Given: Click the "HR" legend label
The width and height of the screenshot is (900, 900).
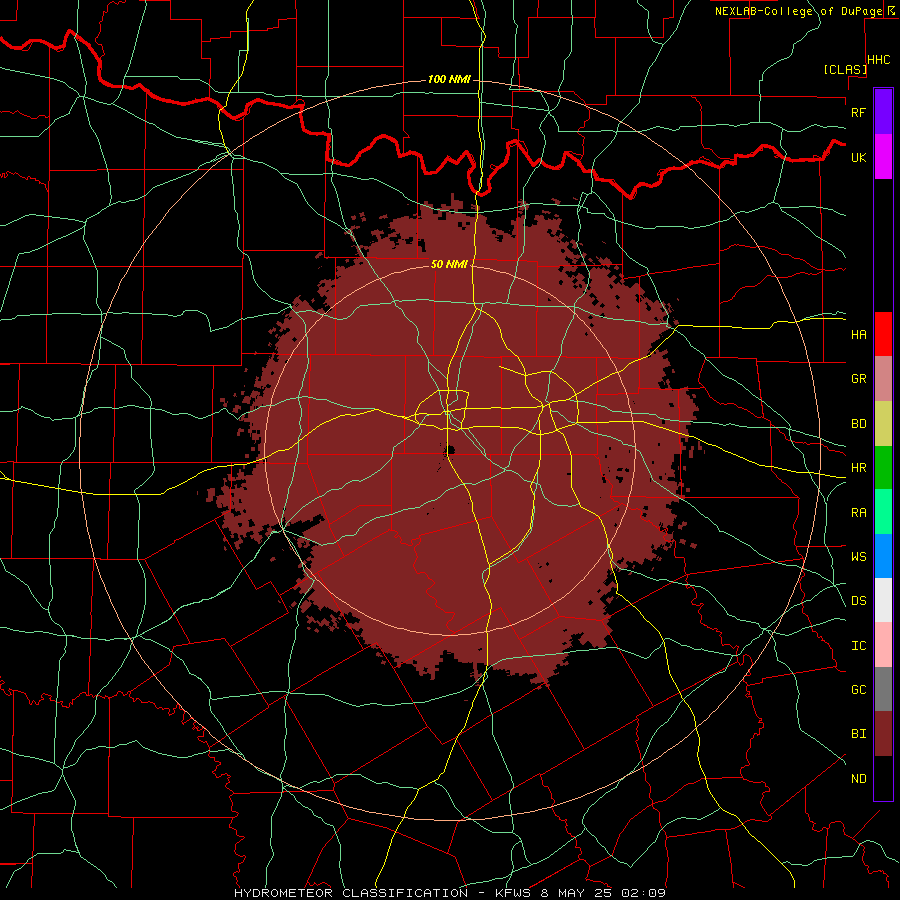Looking at the screenshot, I should 858,468.
